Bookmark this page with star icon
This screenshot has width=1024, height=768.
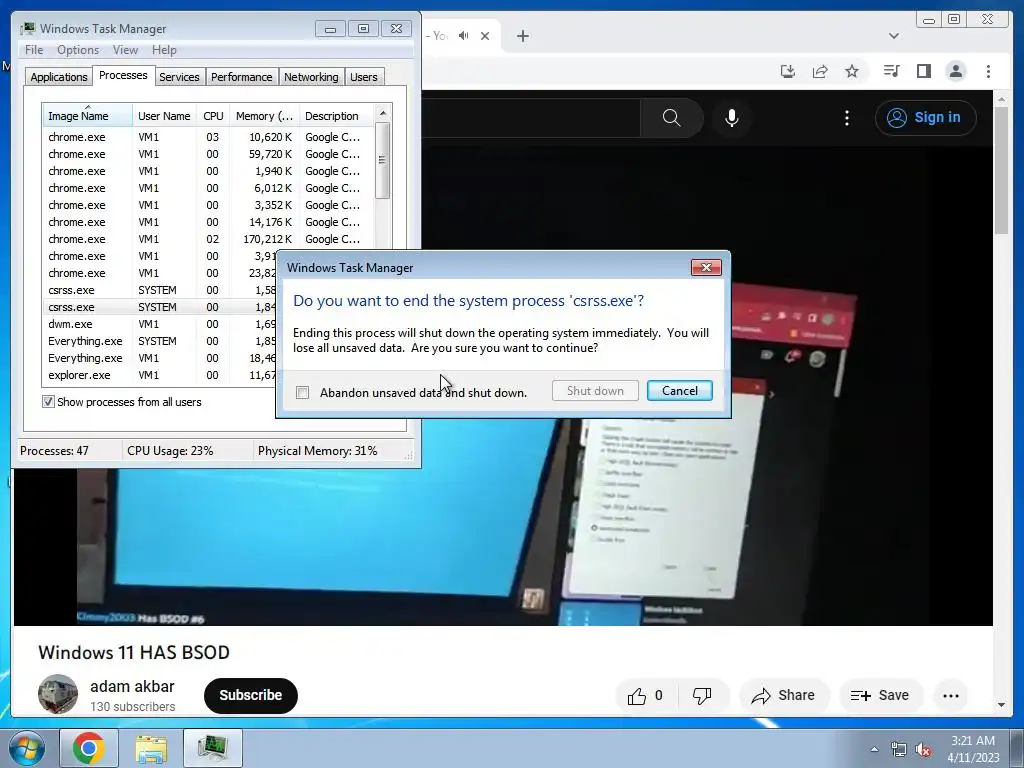point(852,71)
